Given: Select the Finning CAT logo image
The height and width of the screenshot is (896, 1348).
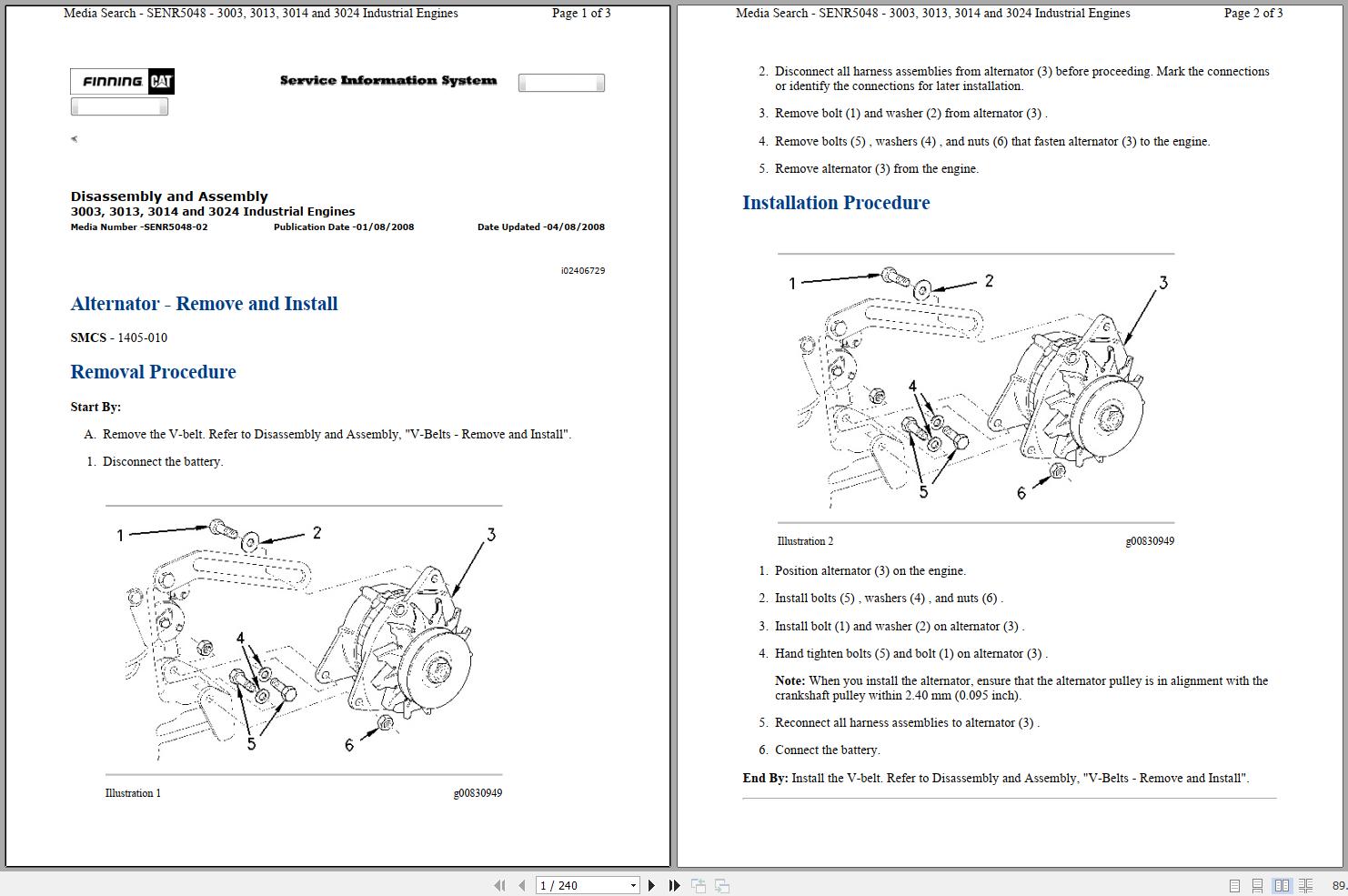Looking at the screenshot, I should [121, 81].
